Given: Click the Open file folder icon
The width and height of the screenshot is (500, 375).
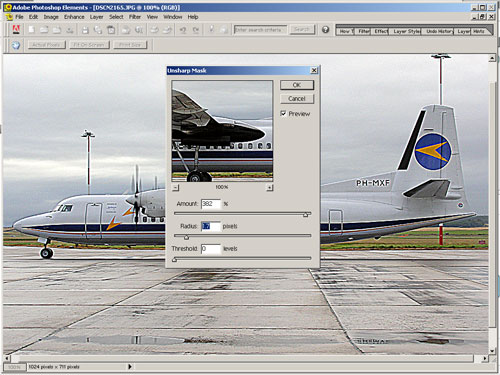Looking at the screenshot, I should pyautogui.click(x=44, y=30).
